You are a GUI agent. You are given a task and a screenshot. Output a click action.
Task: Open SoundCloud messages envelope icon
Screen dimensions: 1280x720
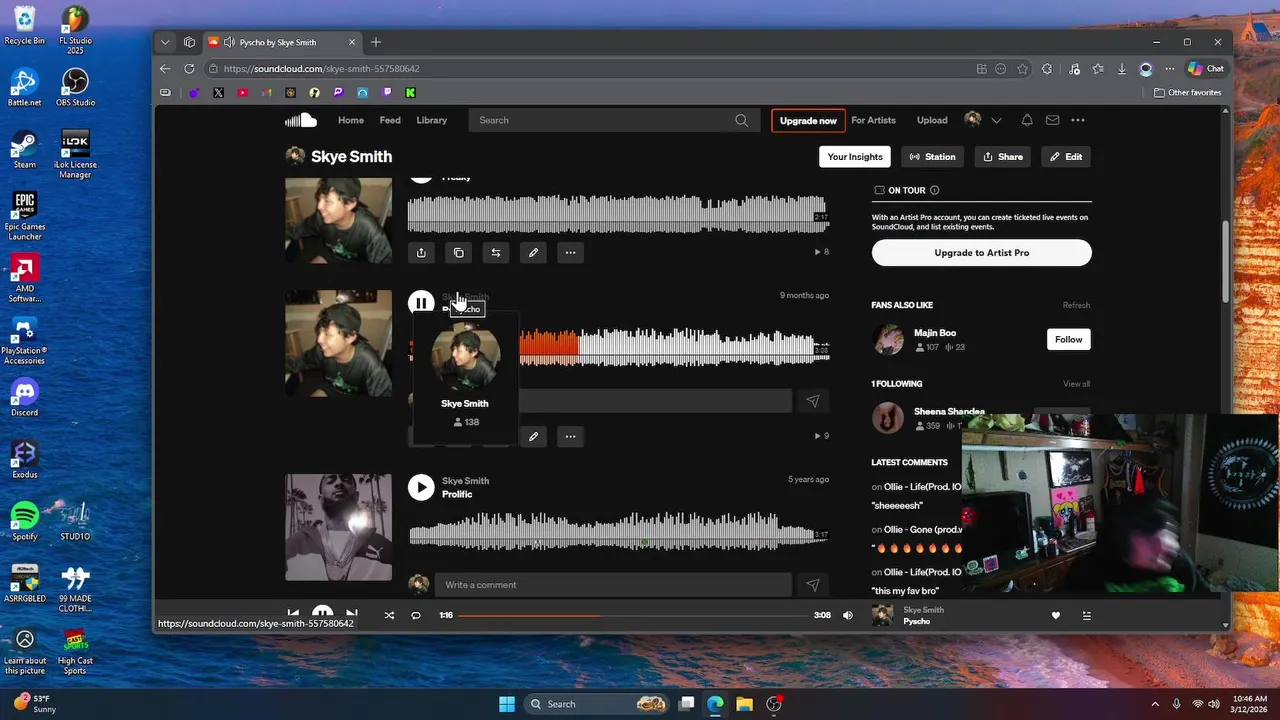tap(1052, 120)
